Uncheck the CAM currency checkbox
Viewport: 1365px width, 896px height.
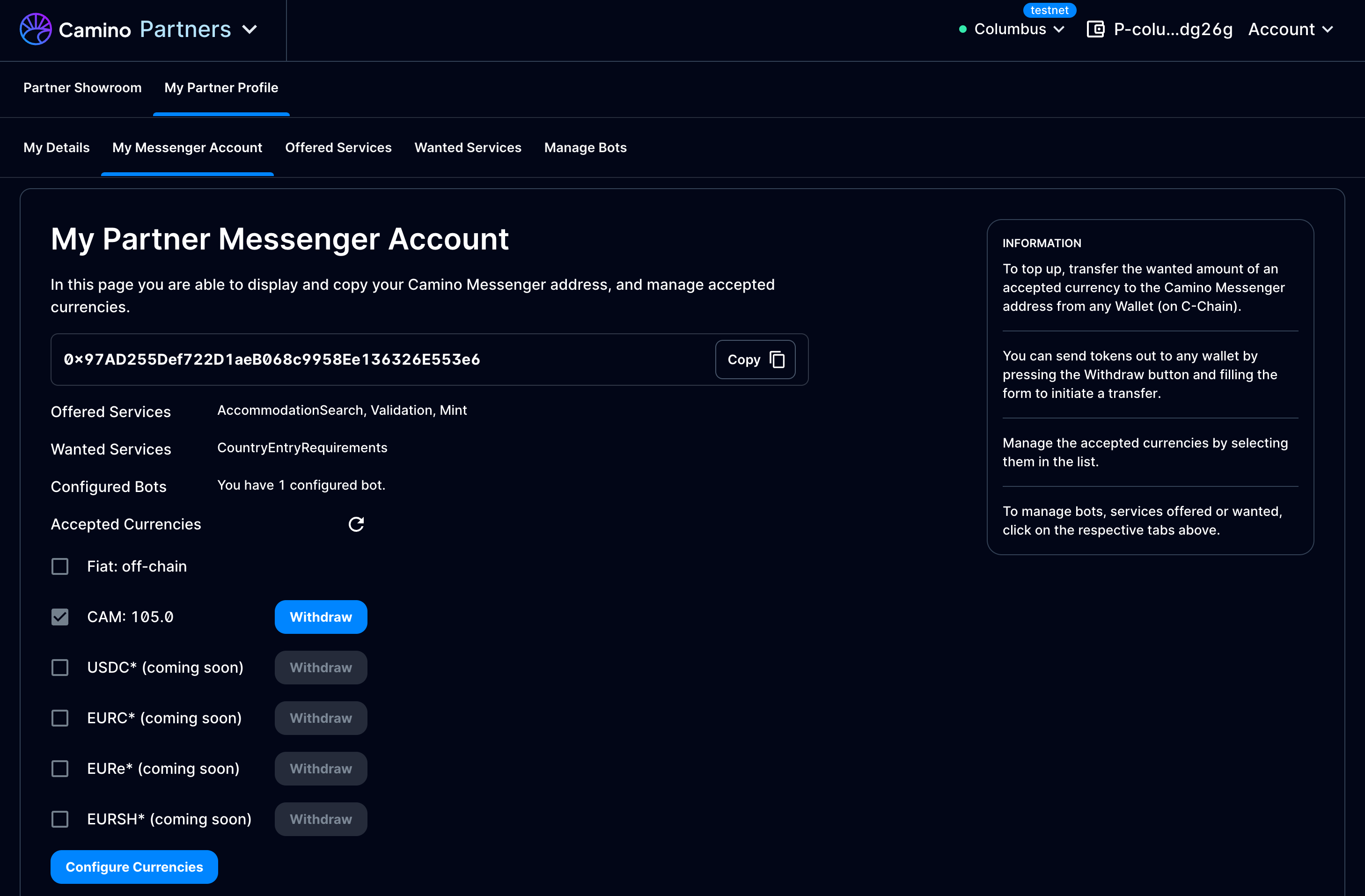click(x=59, y=617)
